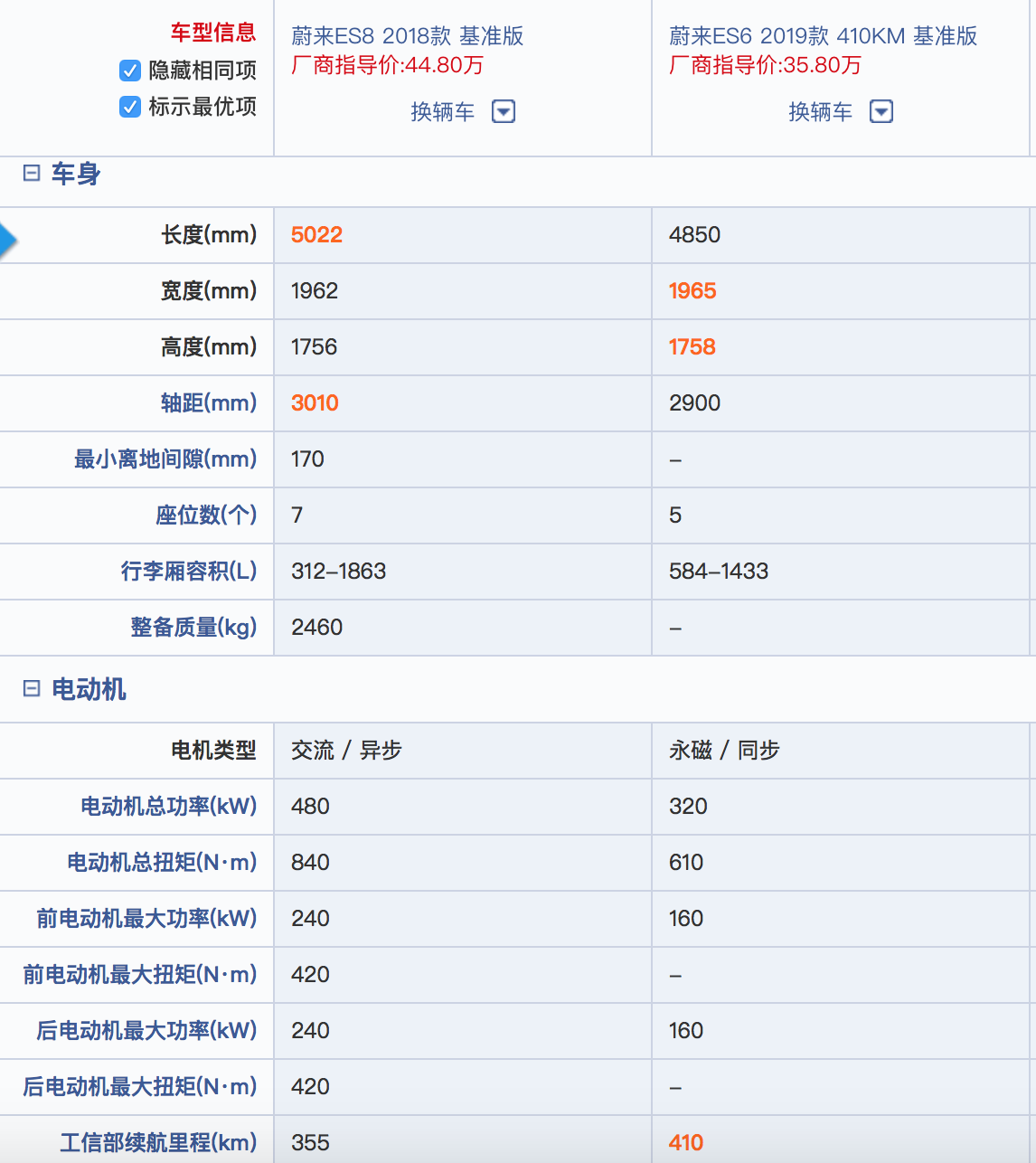Click the 工信部续航里程(km) parameter link
The height and width of the screenshot is (1163, 1036).
[x=158, y=1142]
